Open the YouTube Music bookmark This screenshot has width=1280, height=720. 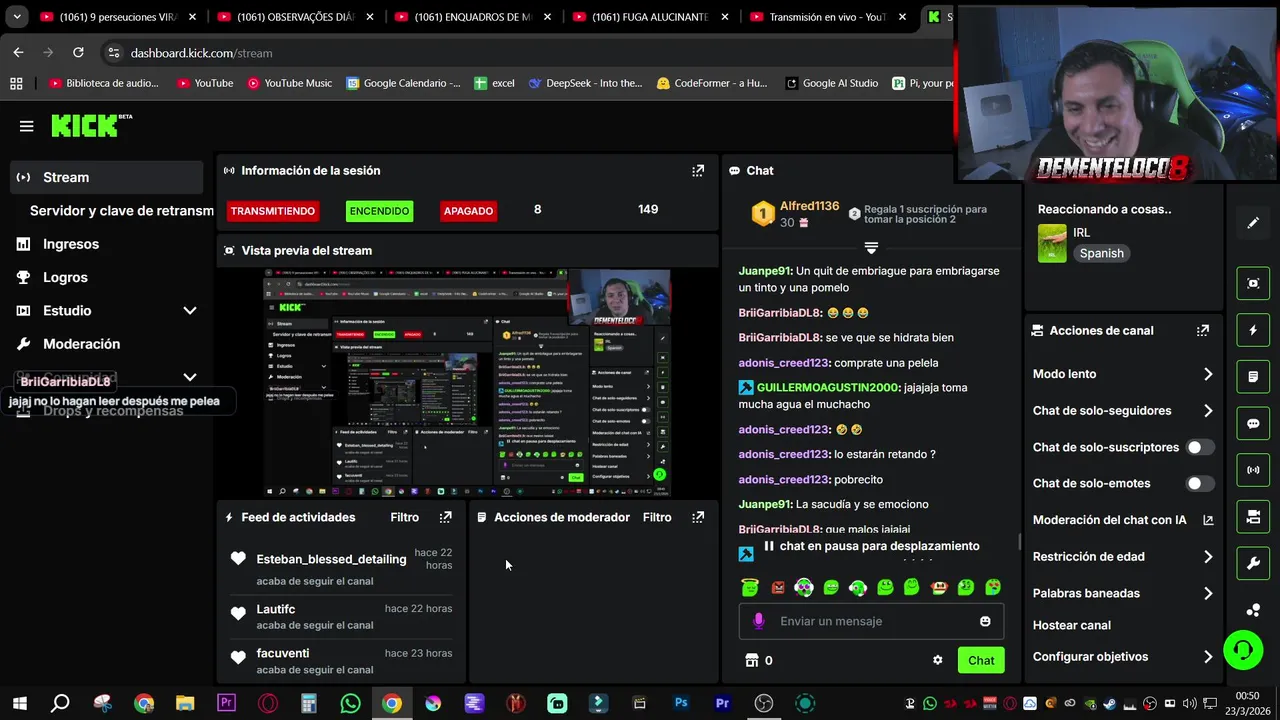pyautogui.click(x=290, y=83)
